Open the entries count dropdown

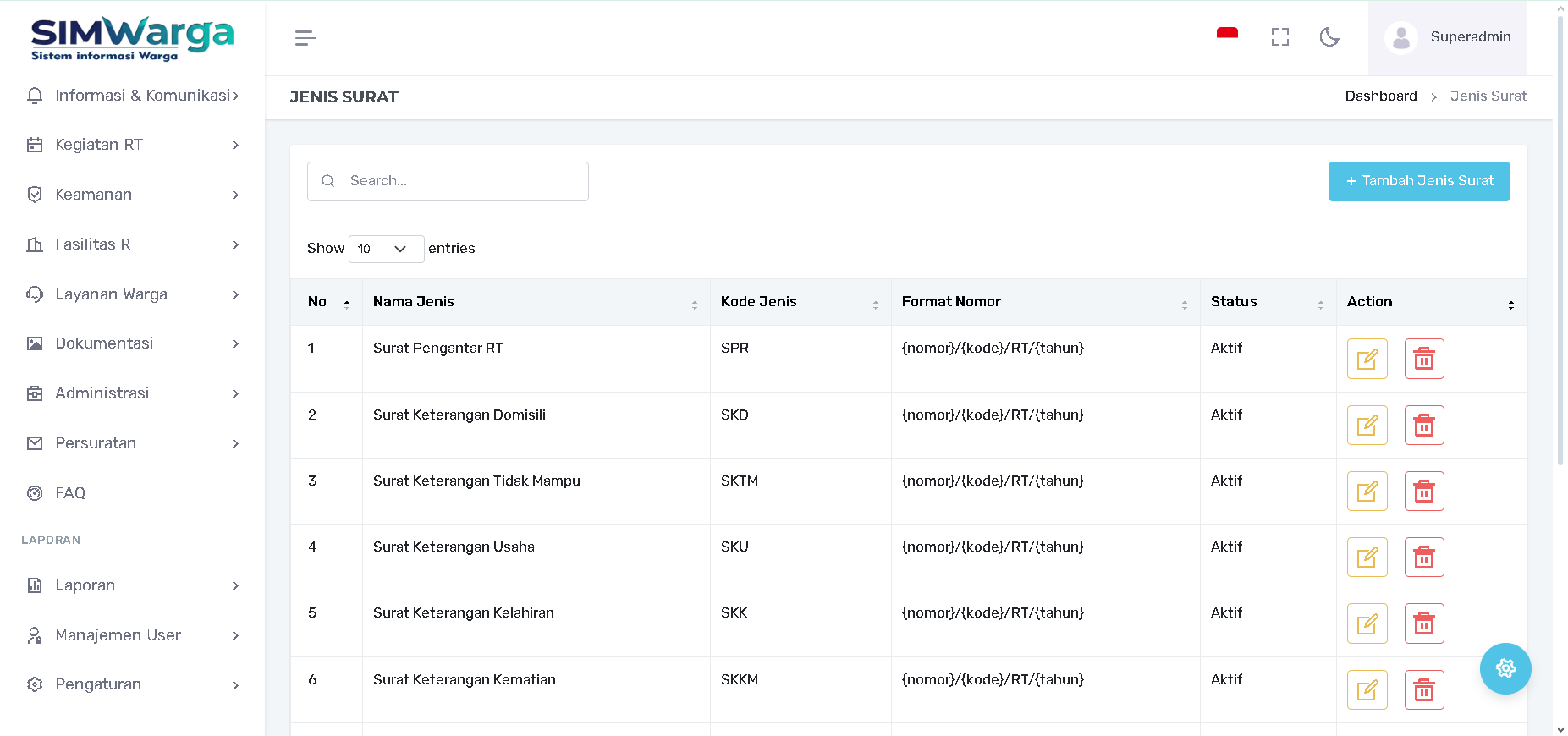[x=386, y=249]
